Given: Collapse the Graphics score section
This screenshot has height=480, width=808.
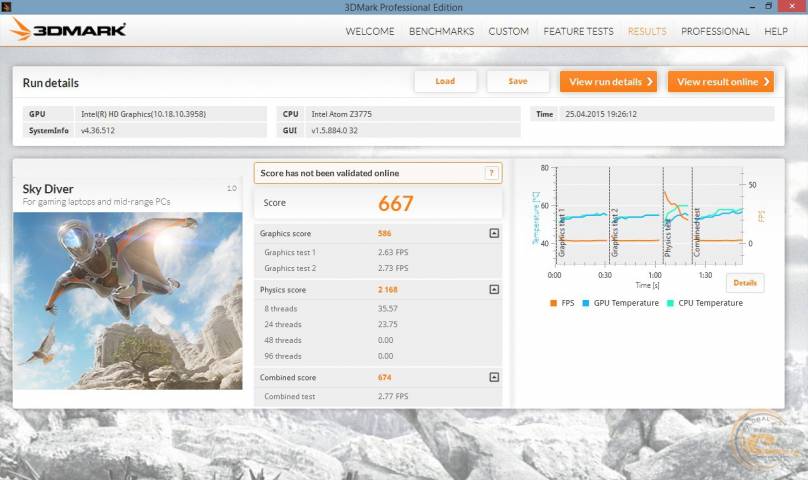Looking at the screenshot, I should (x=494, y=233).
